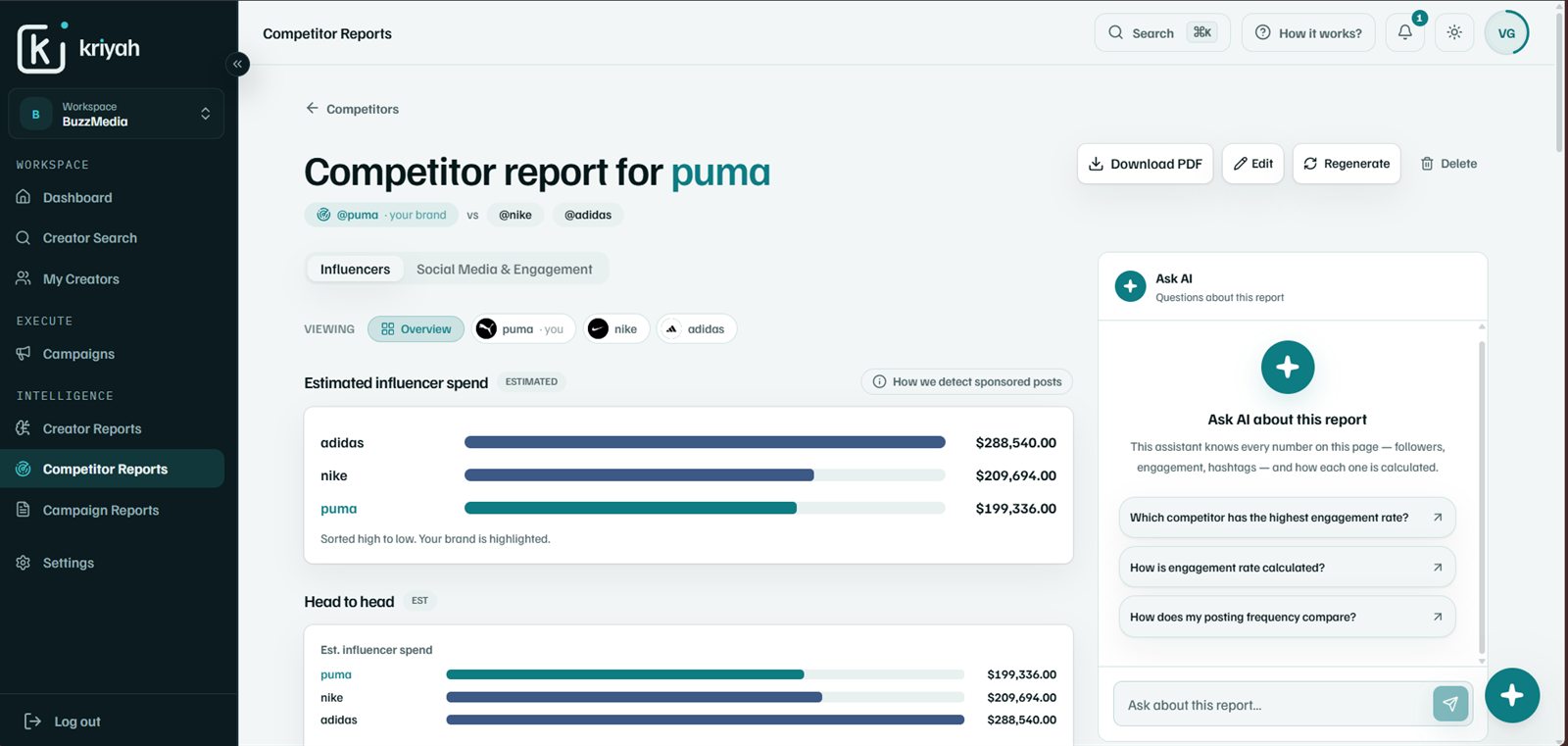Open Settings in the sidebar
The width and height of the screenshot is (1568, 746).
pos(113,563)
